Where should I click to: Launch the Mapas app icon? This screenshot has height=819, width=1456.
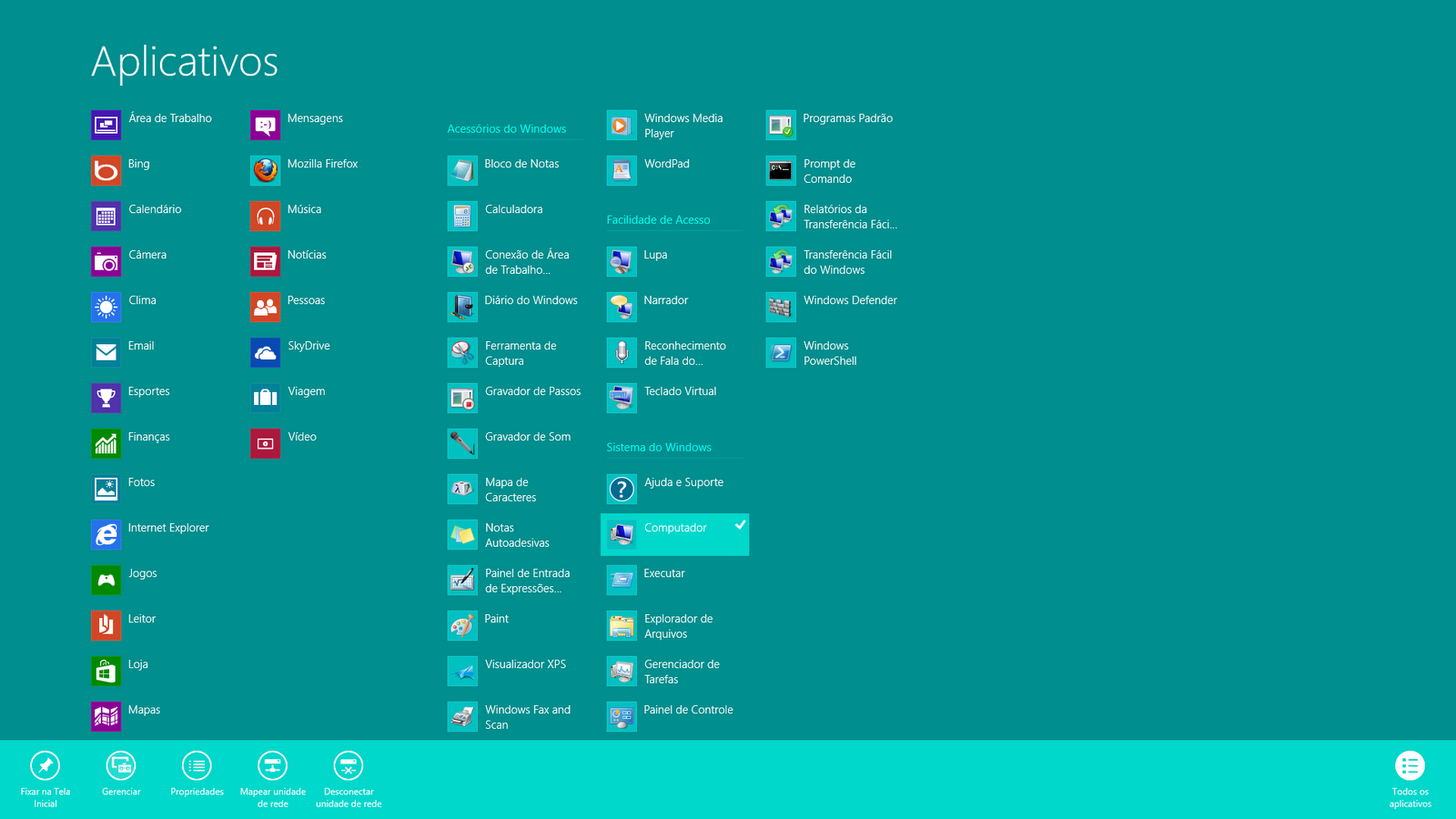(x=106, y=716)
